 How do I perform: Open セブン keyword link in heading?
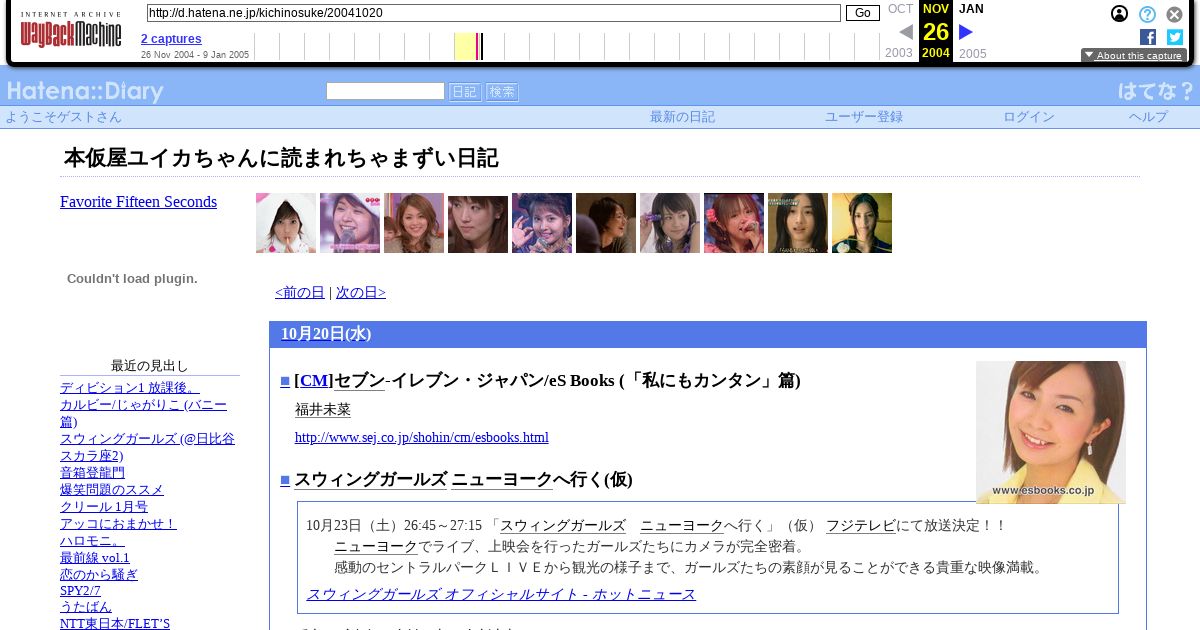359,381
